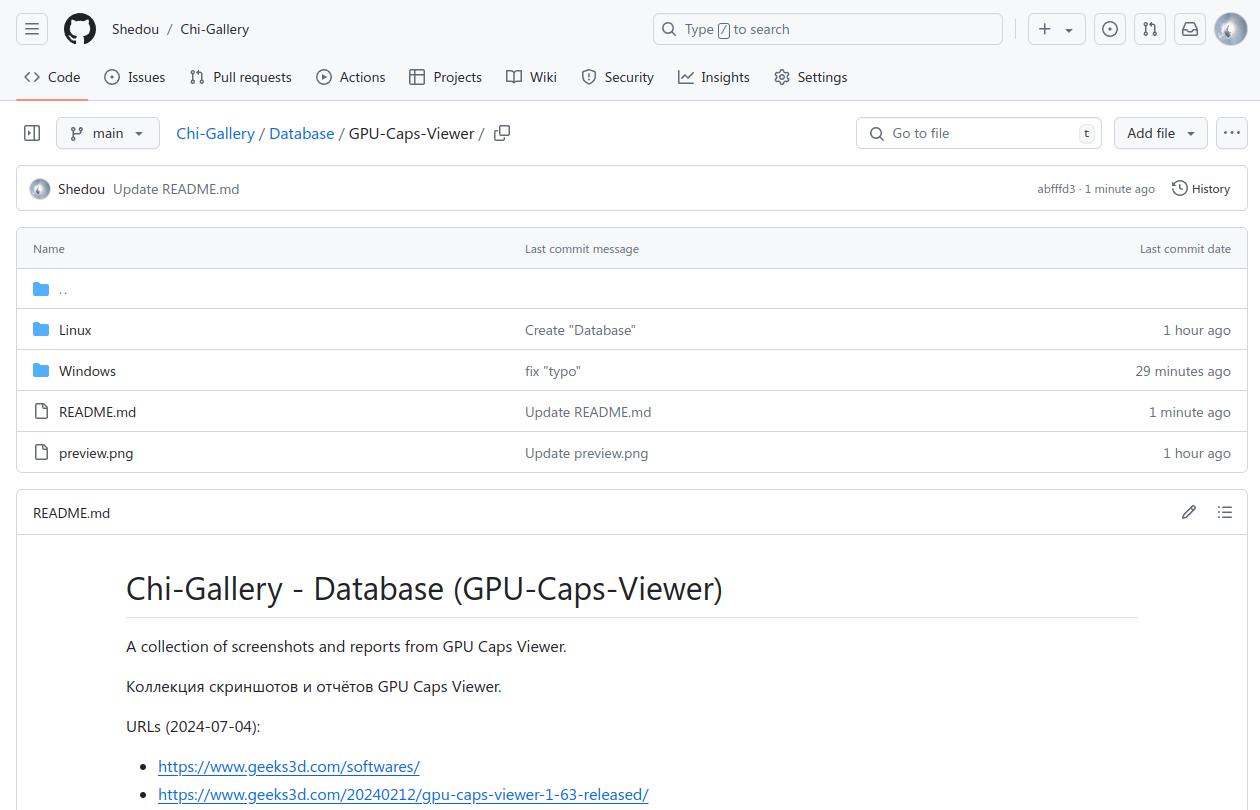The image size is (1260, 810).
Task: Switch to the Pull requests tab
Action: 241,77
